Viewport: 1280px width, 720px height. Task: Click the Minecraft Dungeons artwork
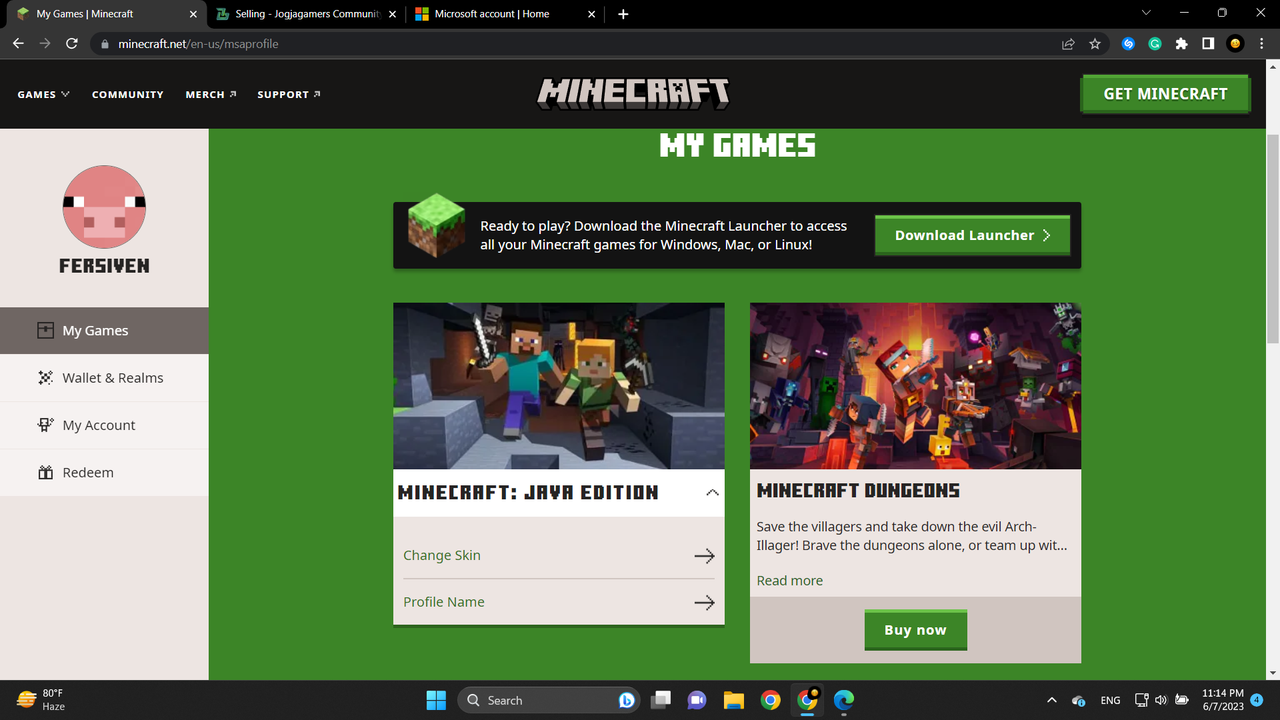(915, 386)
